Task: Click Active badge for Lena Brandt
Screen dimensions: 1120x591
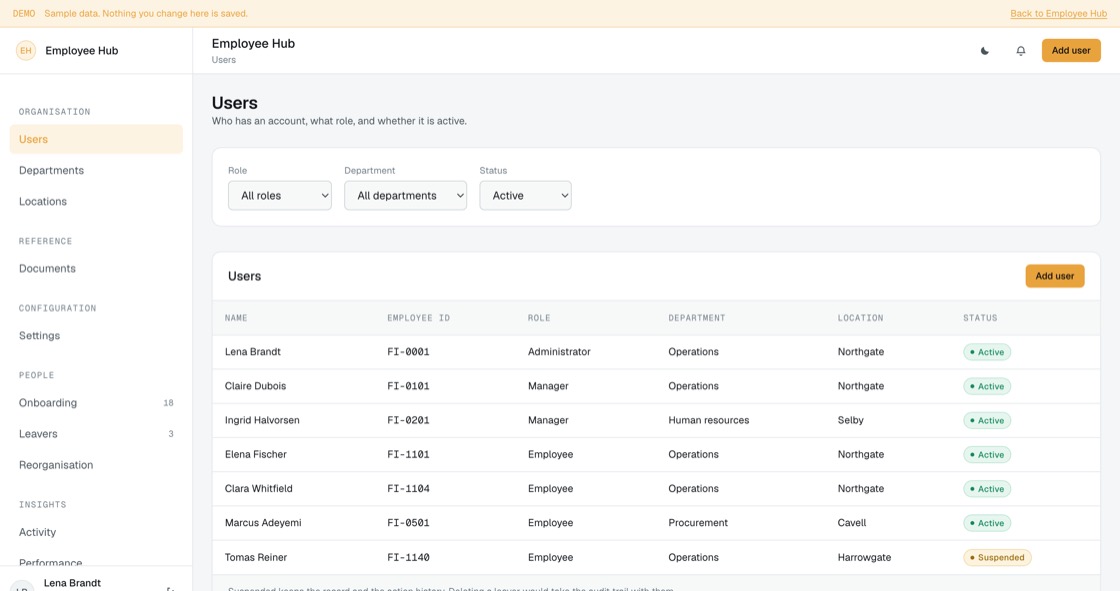Action: click(x=987, y=352)
